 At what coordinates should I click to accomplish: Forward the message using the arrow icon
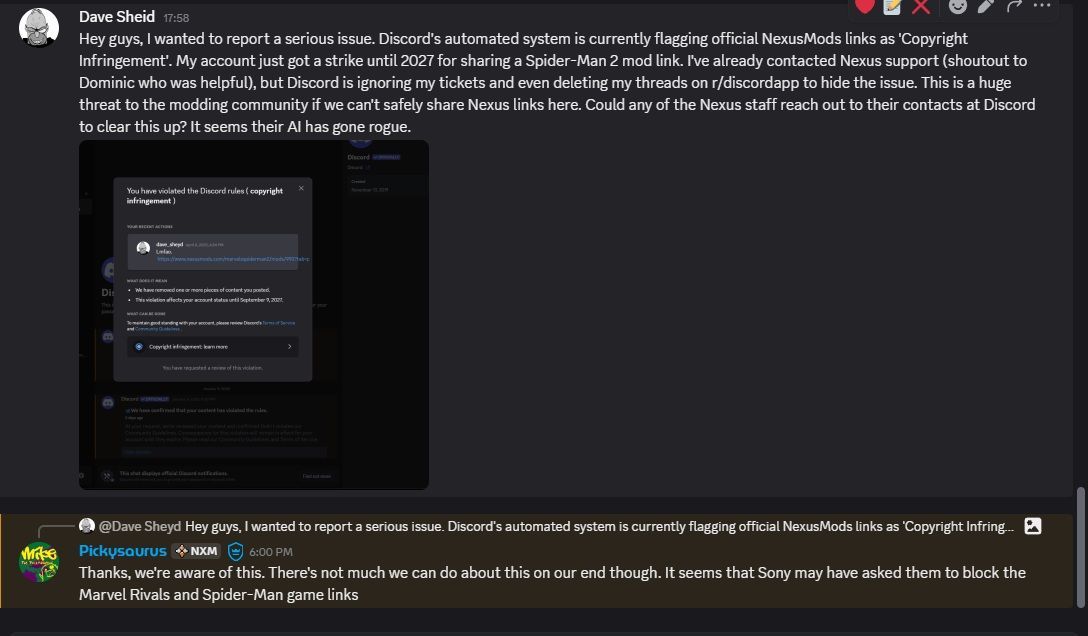[x=1014, y=6]
